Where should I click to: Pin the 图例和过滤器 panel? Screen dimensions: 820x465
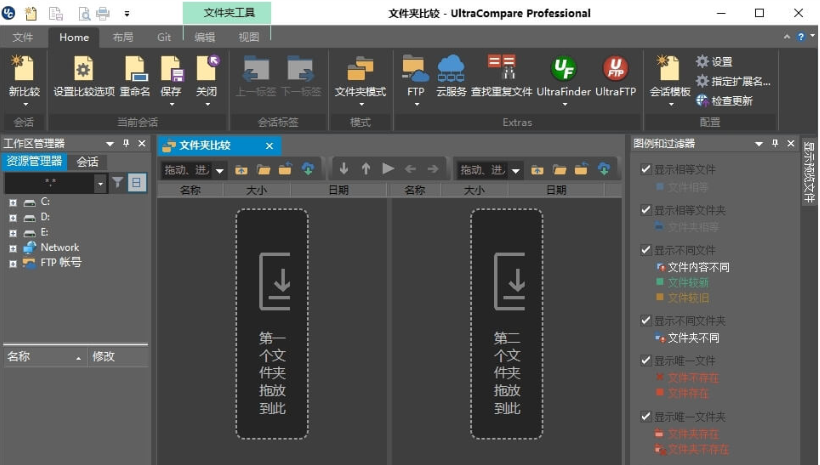775,143
